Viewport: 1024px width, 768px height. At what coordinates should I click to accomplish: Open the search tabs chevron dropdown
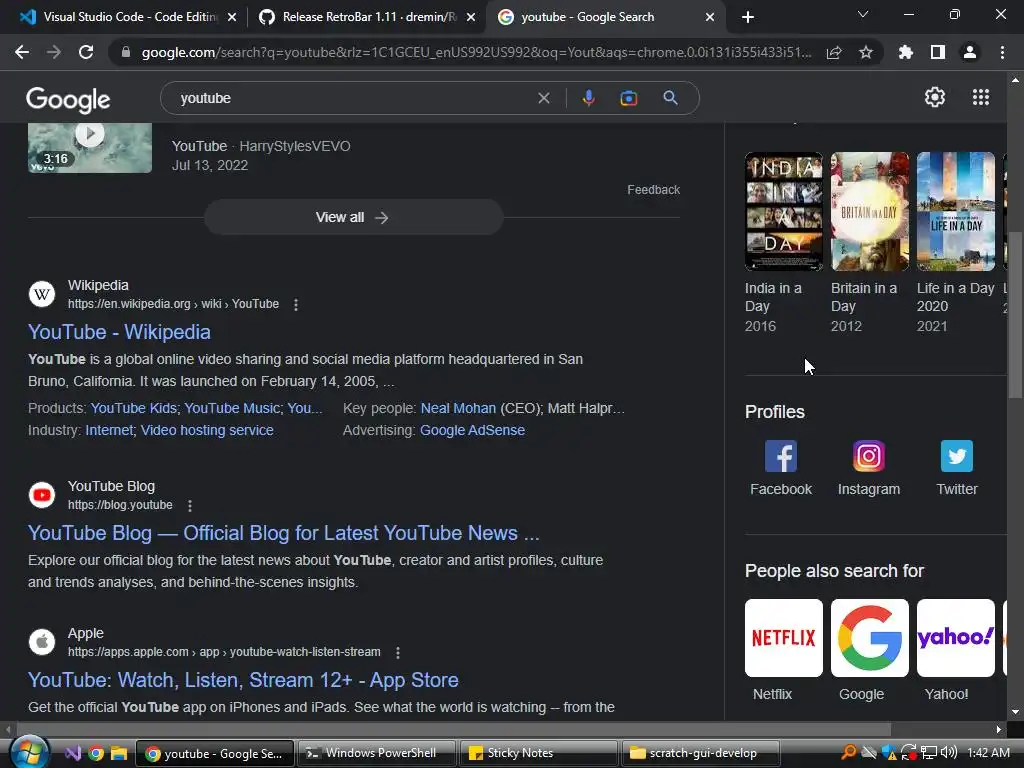863,14
